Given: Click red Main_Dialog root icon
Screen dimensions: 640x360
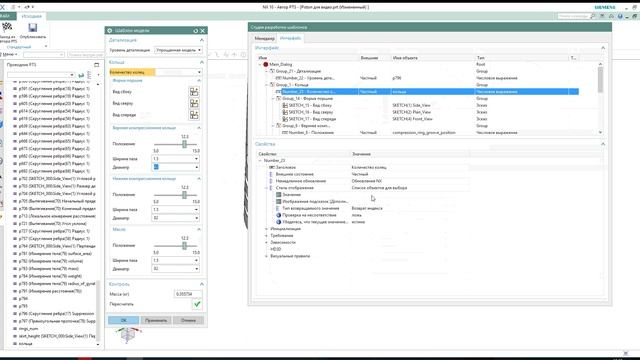Looking at the screenshot, I should coord(265,64).
